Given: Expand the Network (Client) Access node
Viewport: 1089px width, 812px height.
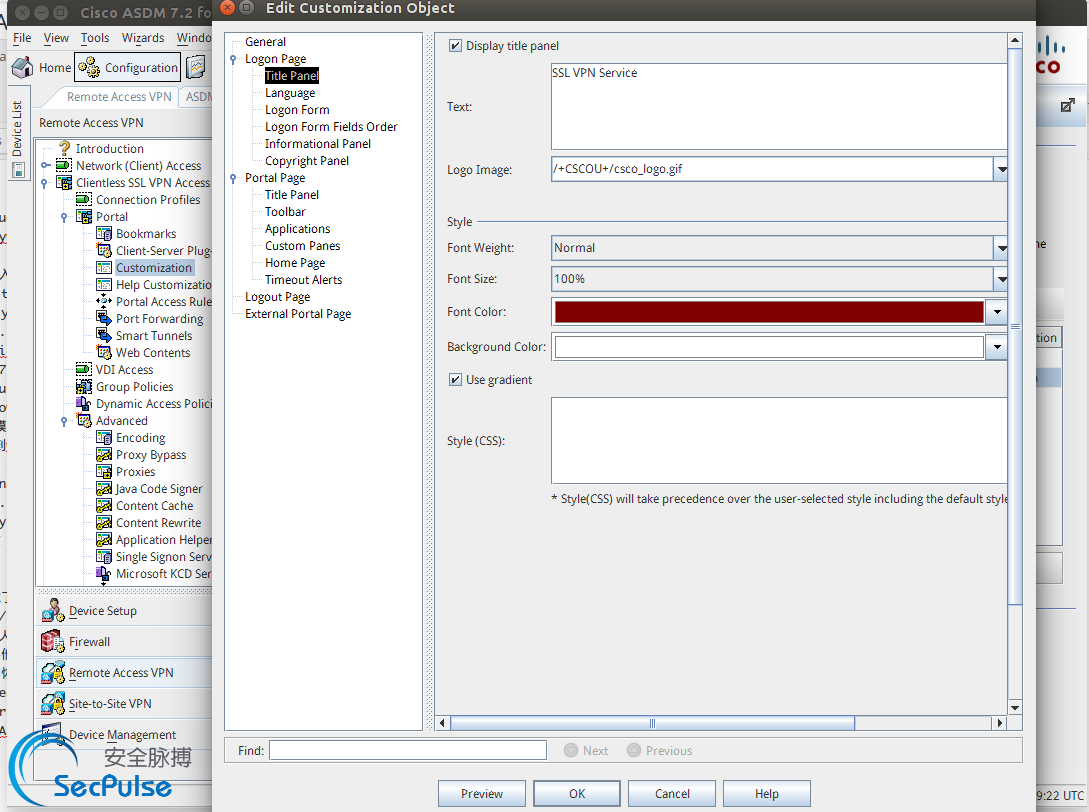Looking at the screenshot, I should [45, 165].
